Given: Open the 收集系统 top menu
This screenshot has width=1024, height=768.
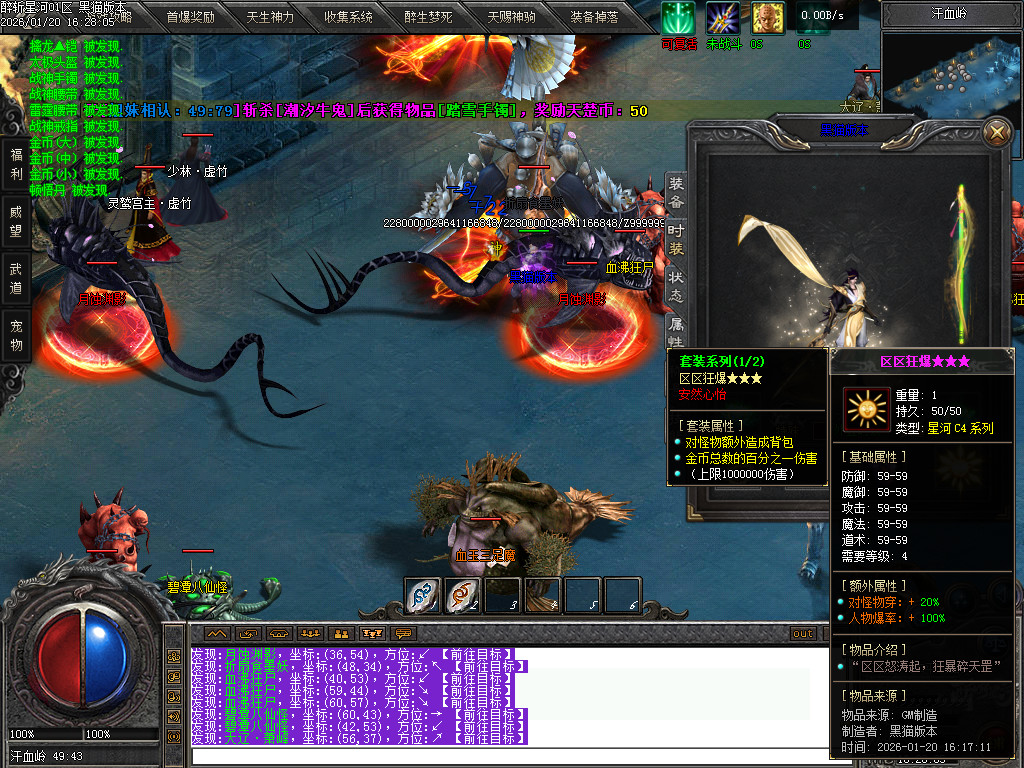Looking at the screenshot, I should (x=348, y=16).
